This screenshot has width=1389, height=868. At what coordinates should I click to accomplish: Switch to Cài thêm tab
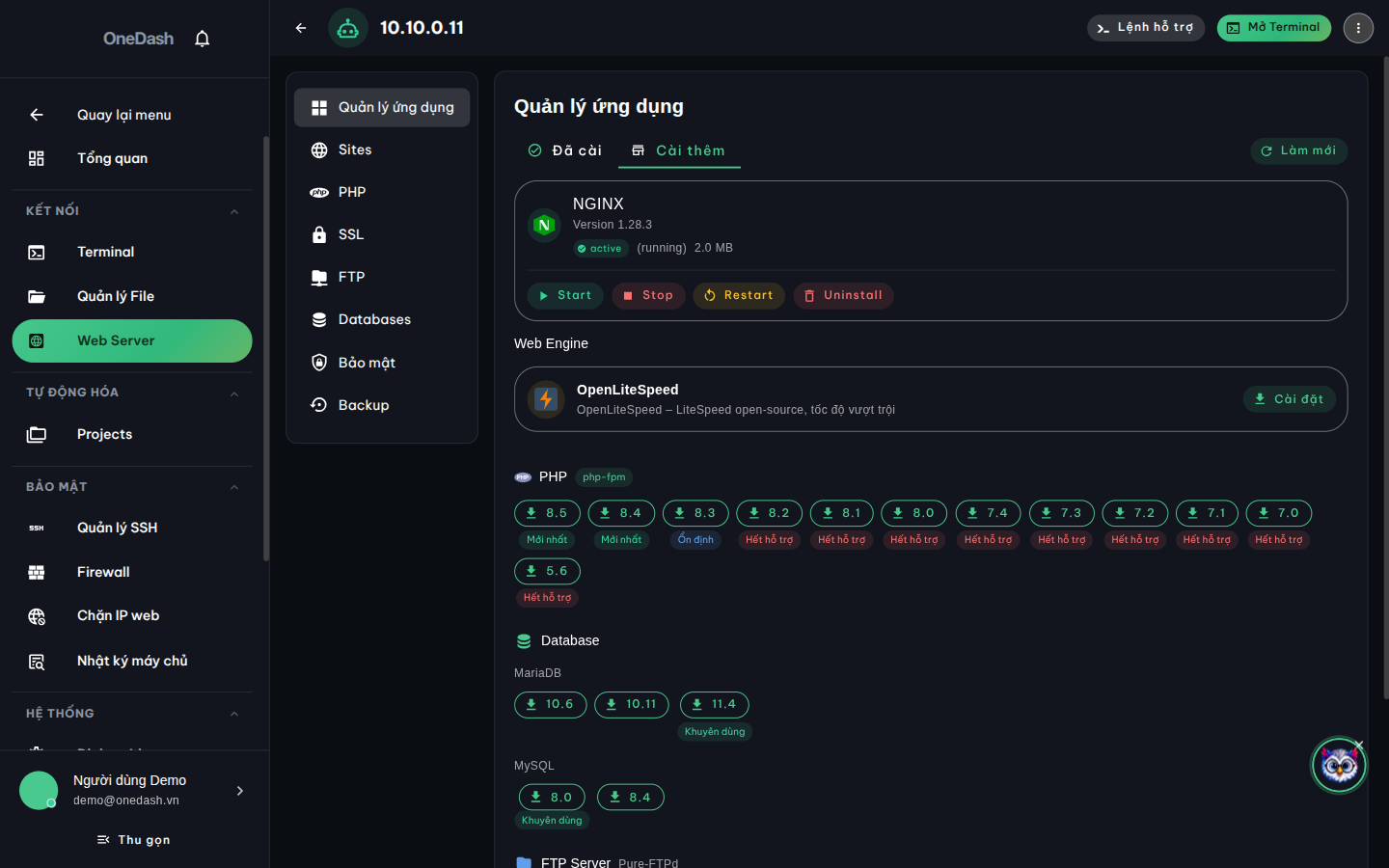point(679,150)
